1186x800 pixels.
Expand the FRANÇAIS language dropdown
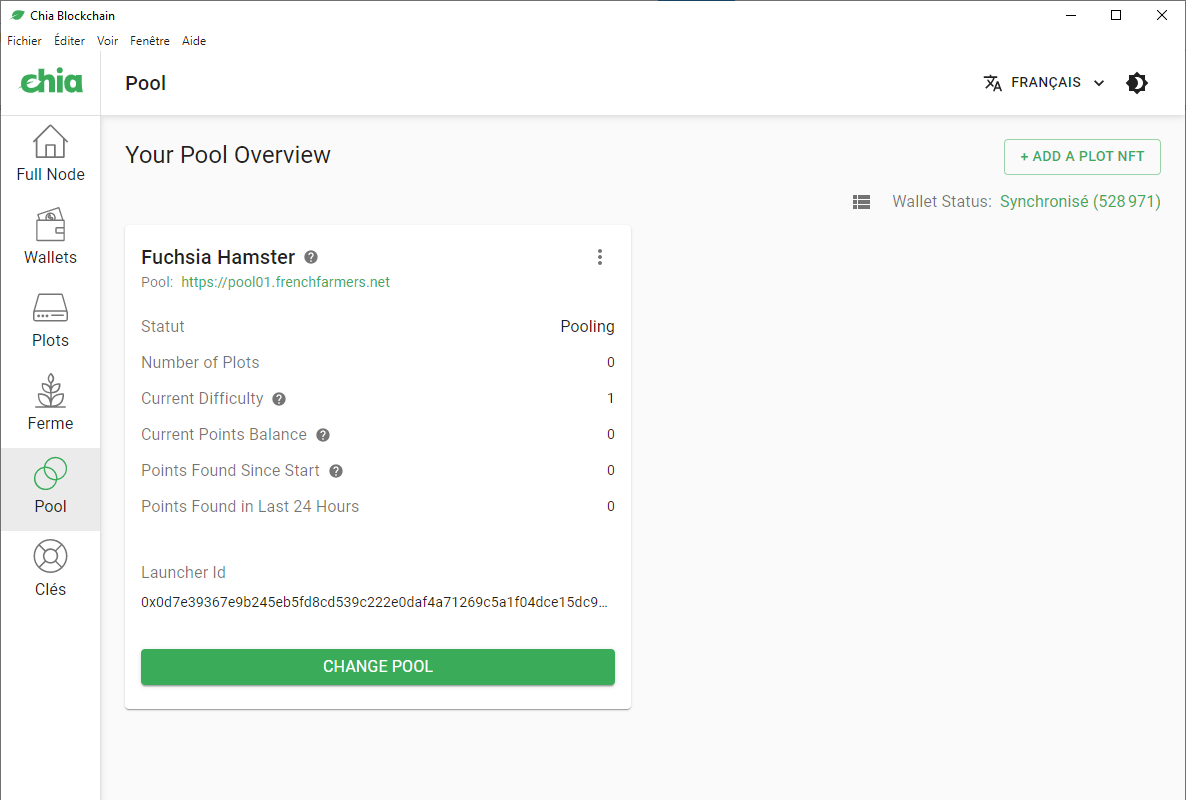coord(1044,83)
